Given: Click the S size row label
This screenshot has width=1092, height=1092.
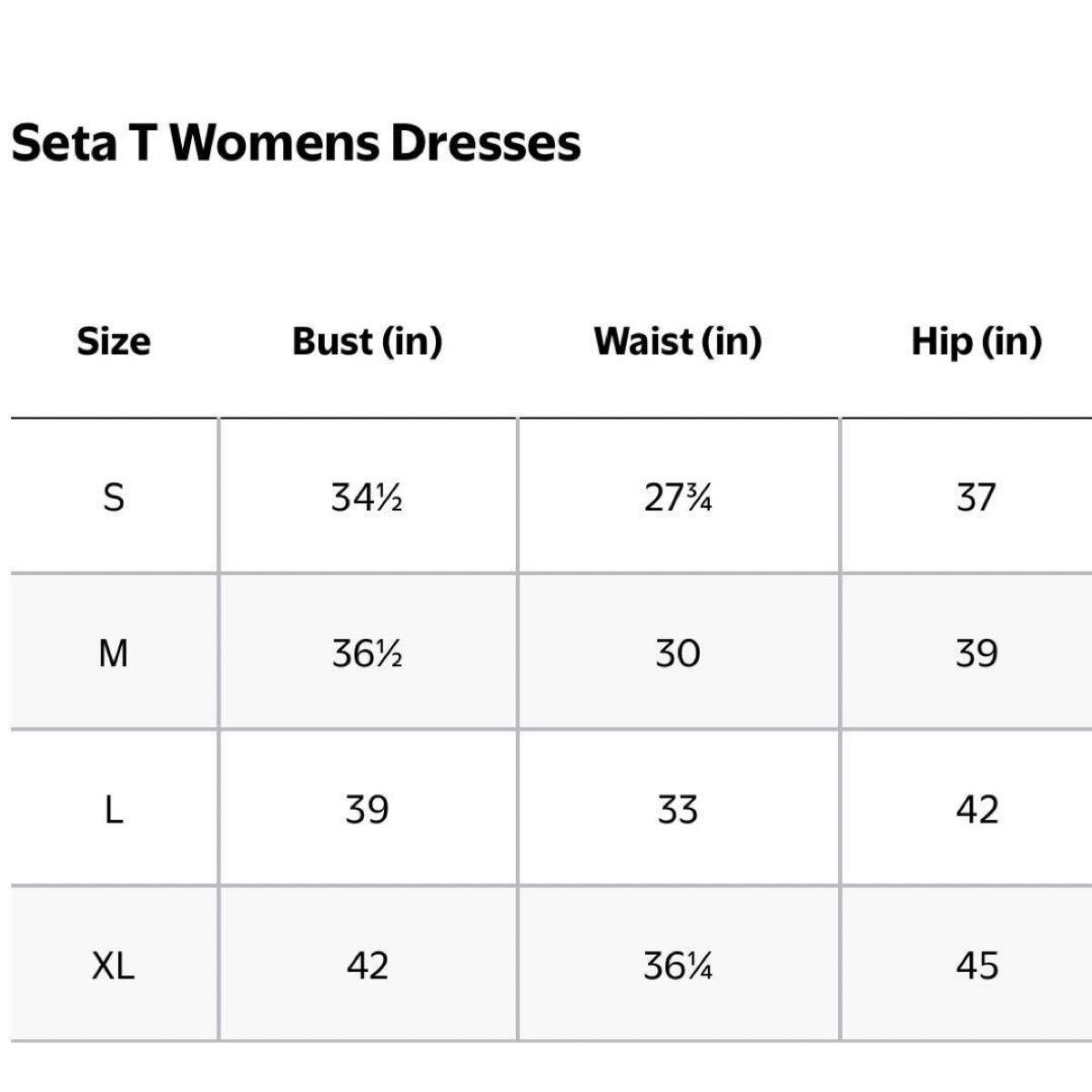Looking at the screenshot, I should [114, 498].
